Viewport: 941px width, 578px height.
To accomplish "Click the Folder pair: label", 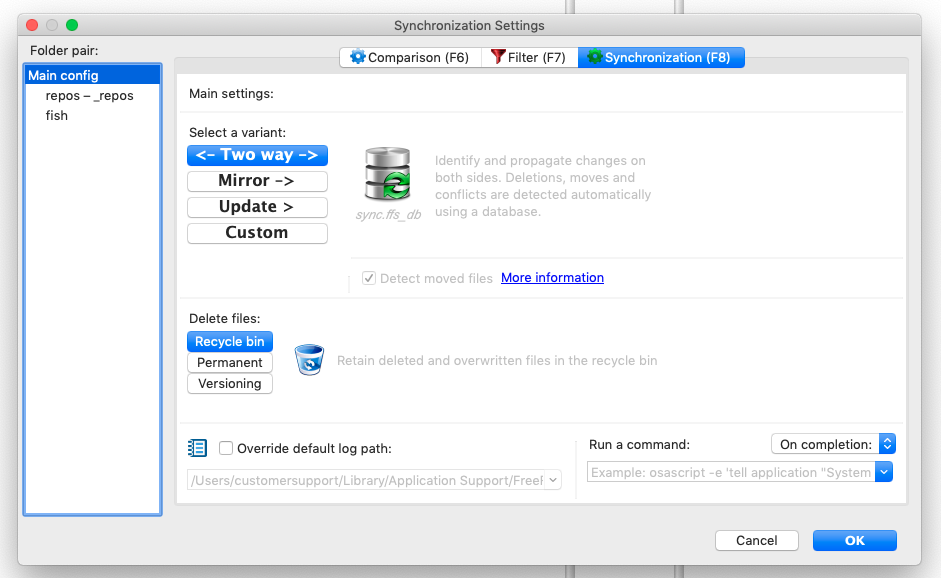I will [x=64, y=50].
